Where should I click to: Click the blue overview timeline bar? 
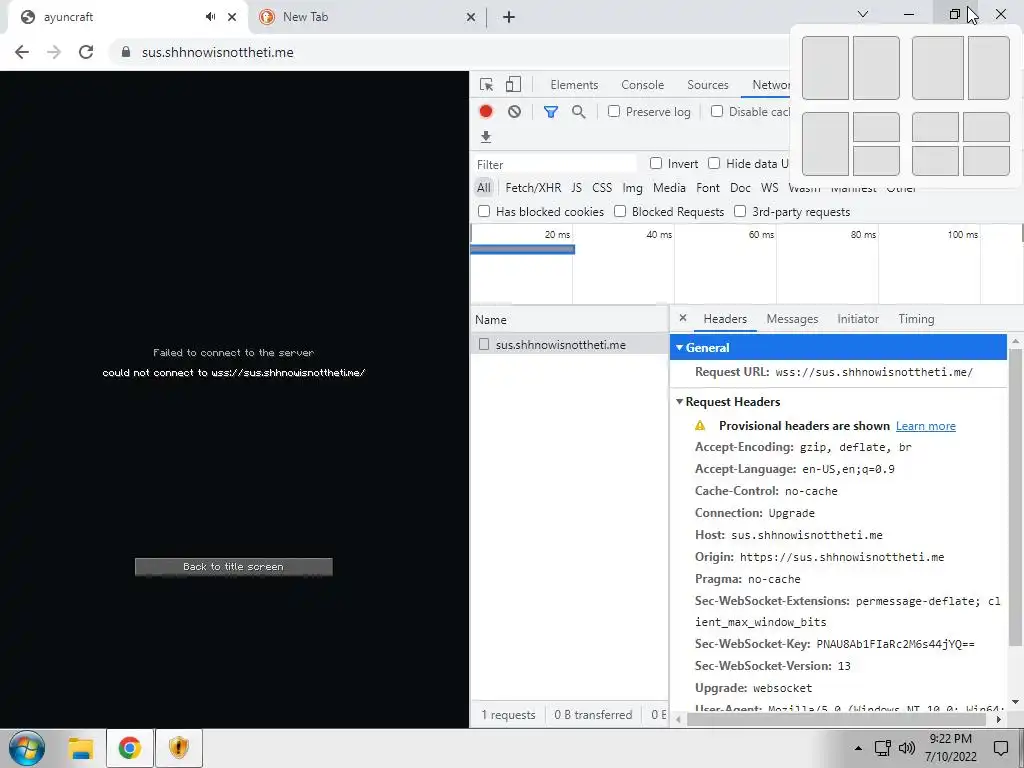[x=522, y=249]
